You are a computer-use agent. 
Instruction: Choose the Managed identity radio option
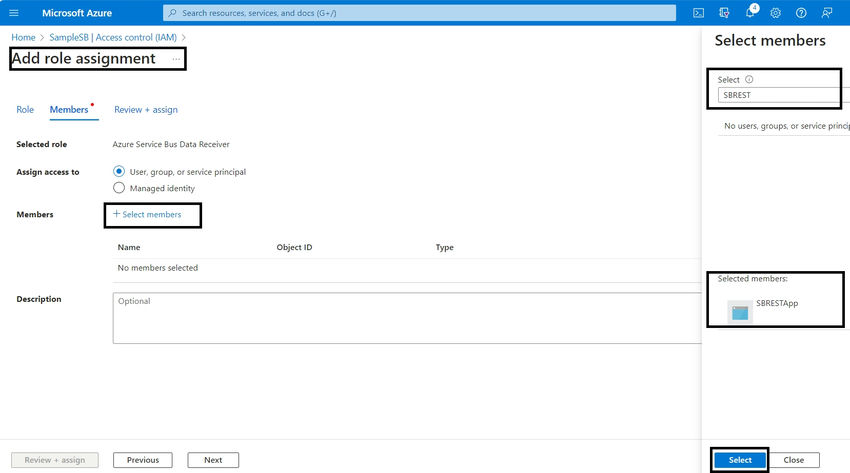119,188
